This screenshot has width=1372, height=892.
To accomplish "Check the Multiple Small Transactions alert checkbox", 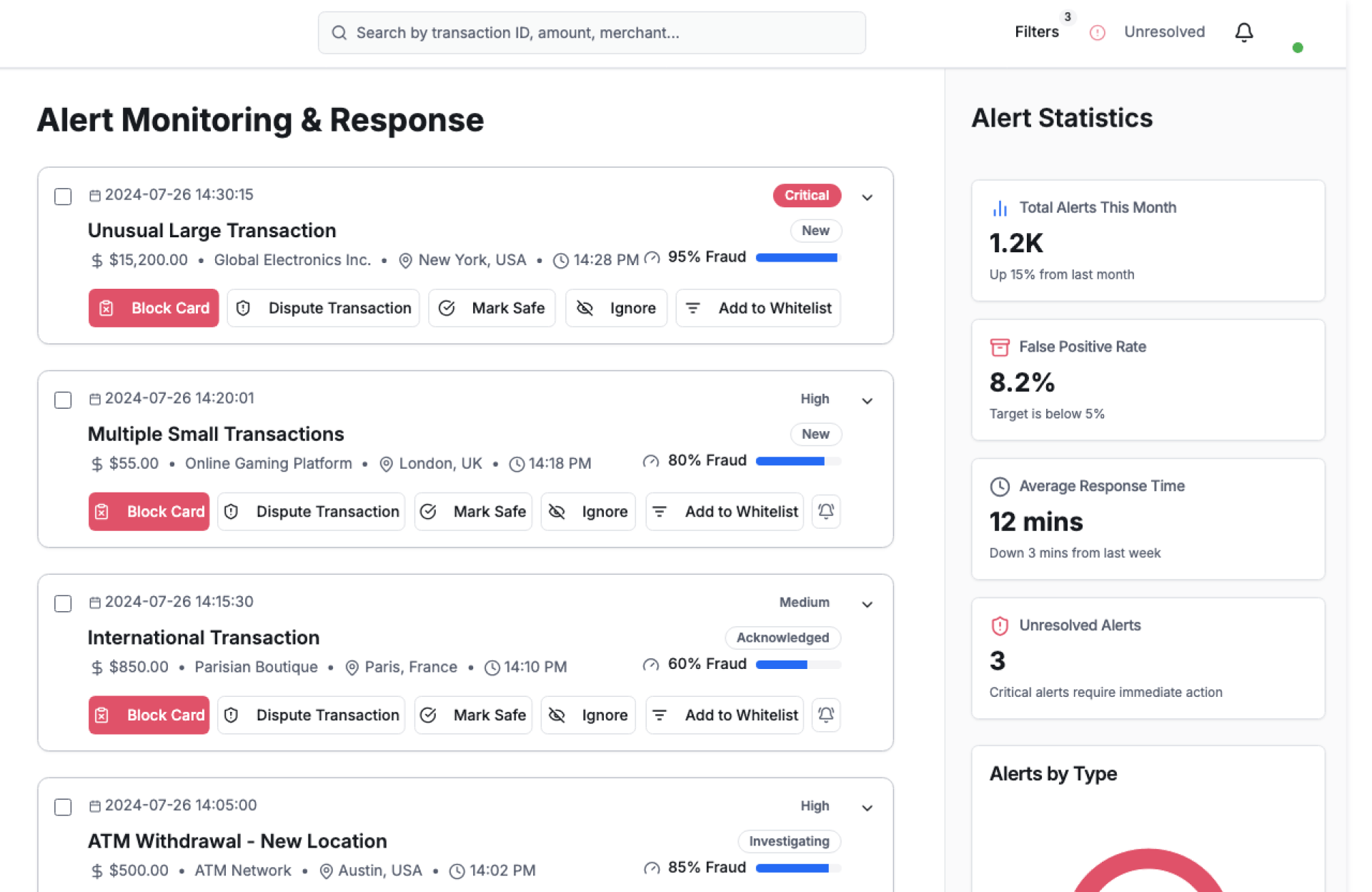I will click(x=63, y=400).
